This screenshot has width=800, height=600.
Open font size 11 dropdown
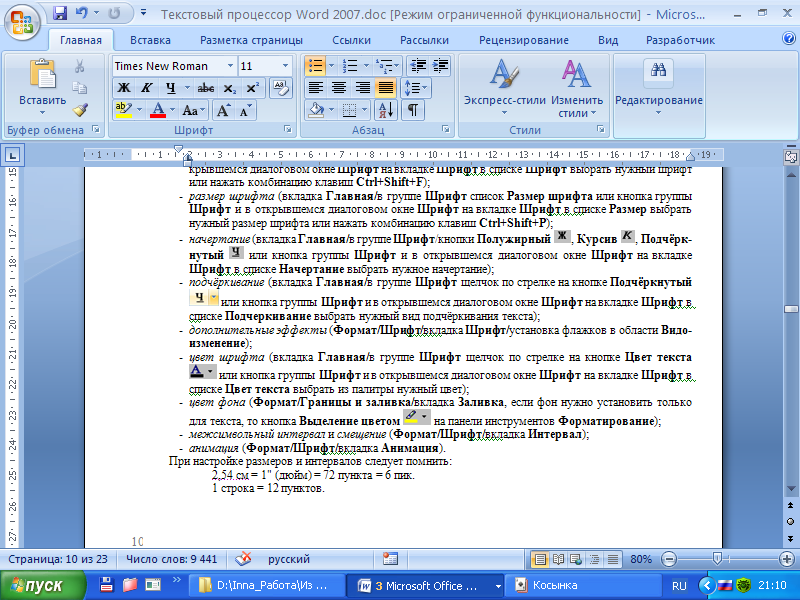[285, 66]
